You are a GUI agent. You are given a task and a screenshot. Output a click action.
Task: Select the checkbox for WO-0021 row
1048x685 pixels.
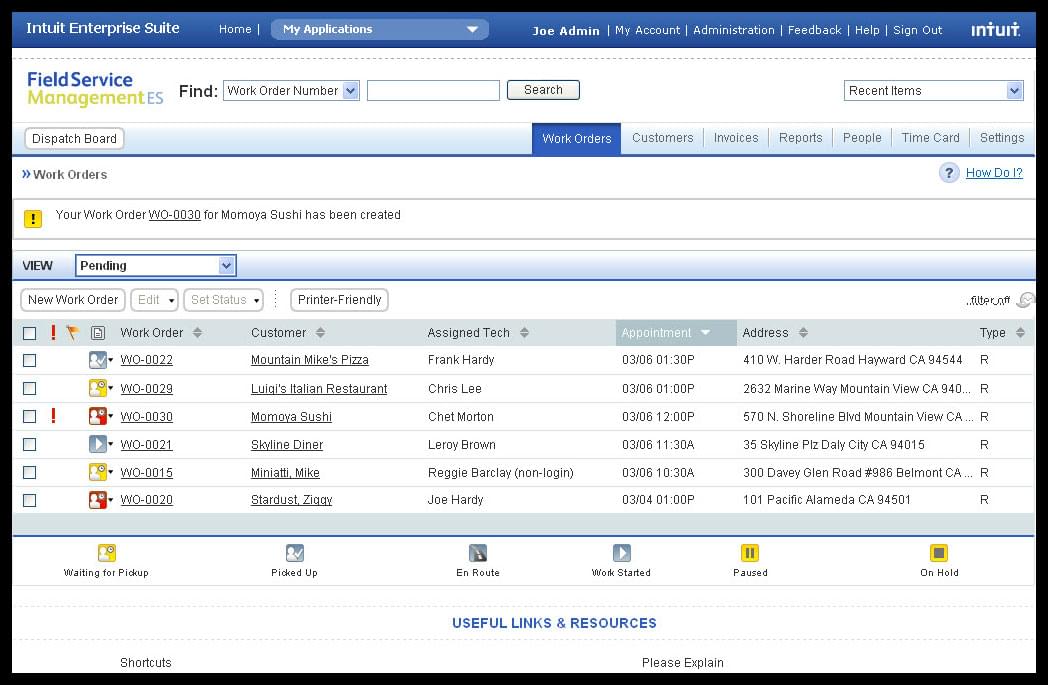(x=29, y=444)
